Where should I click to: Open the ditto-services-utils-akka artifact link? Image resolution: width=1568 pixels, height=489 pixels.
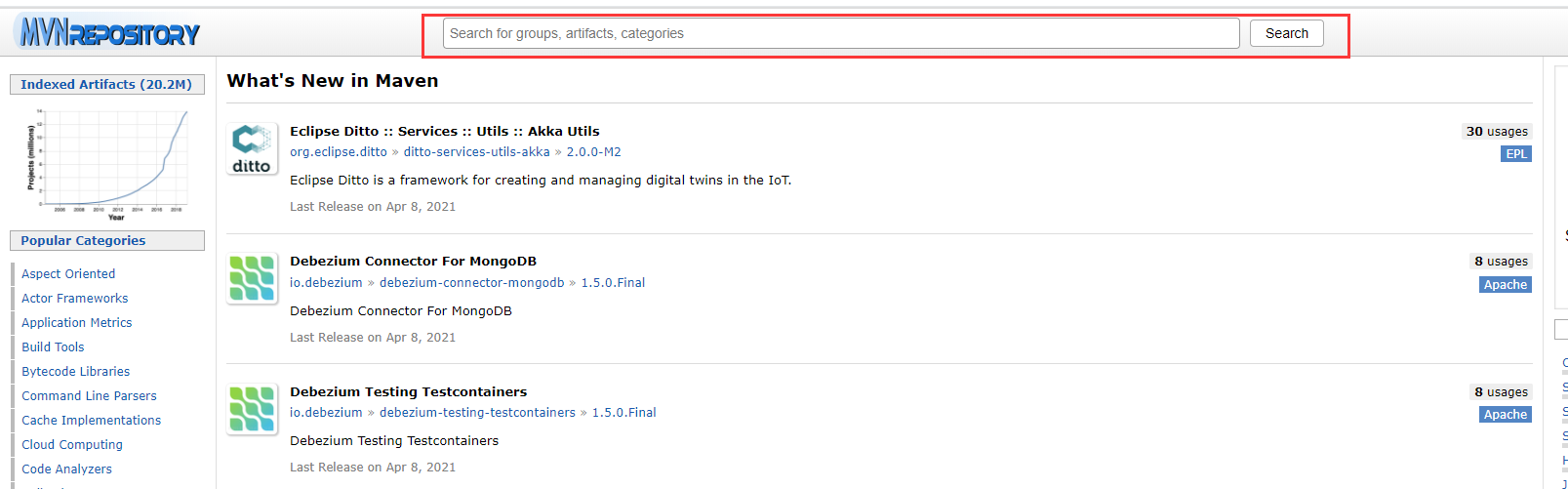(x=477, y=152)
